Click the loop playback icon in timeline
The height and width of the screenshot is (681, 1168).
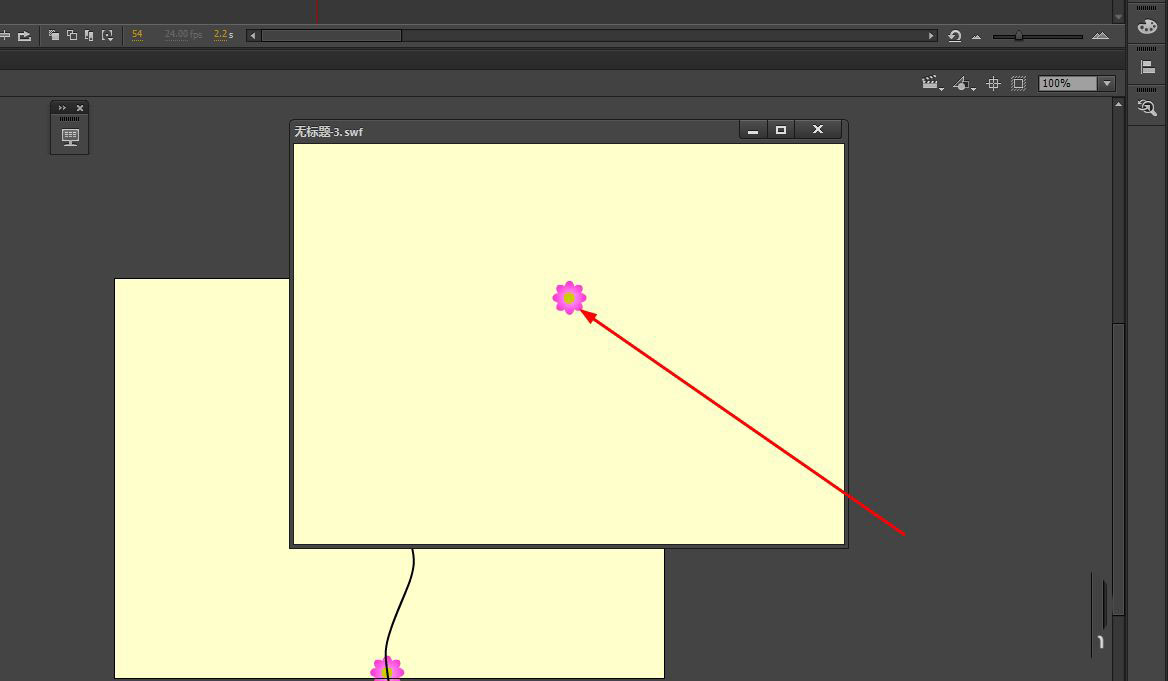click(x=25, y=35)
